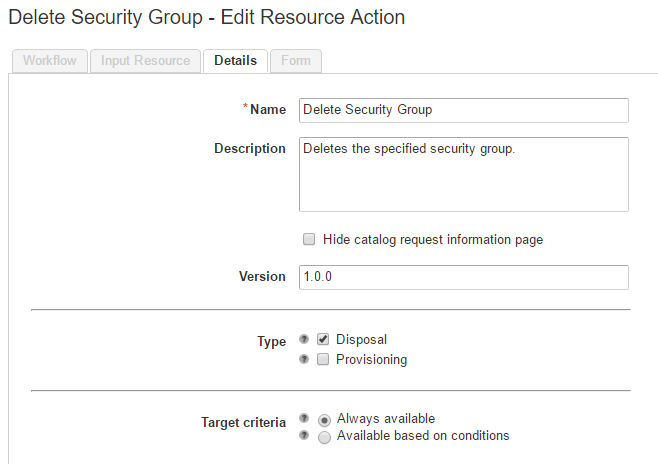
Task: Uncheck the Disposal type checkbox
Action: point(323,339)
